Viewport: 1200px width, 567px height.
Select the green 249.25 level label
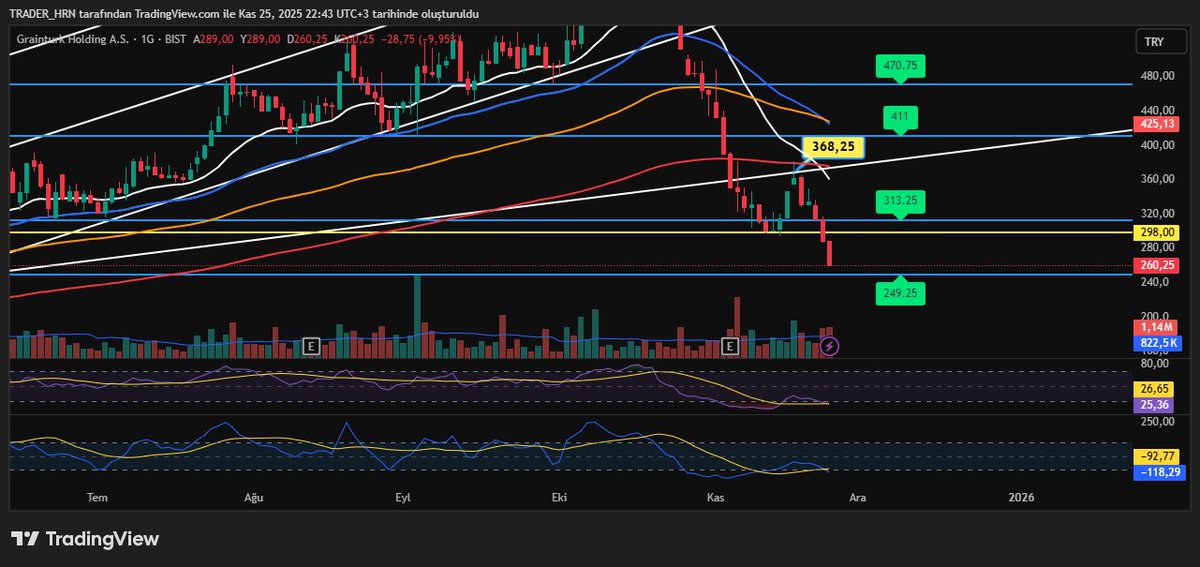point(900,294)
